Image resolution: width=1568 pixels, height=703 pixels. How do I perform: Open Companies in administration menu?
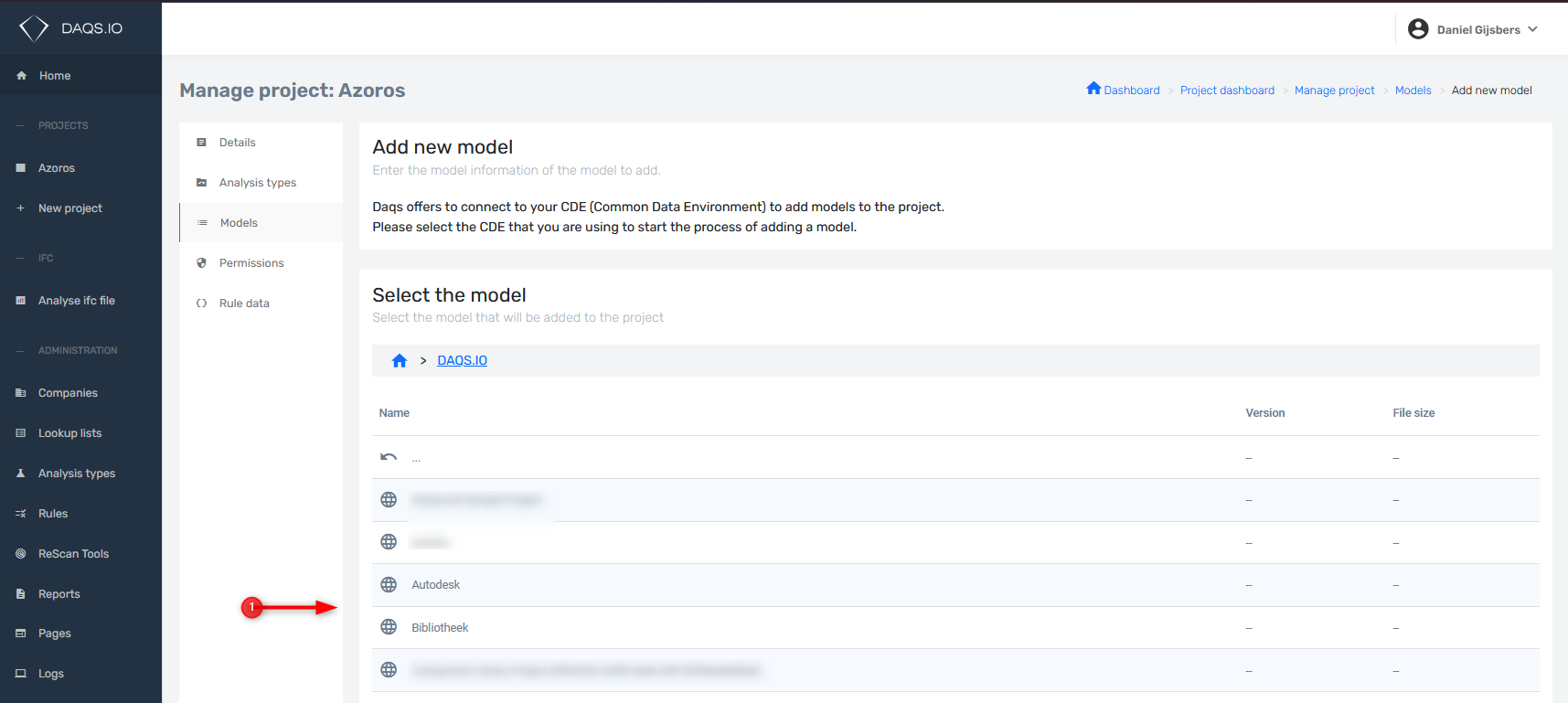click(80, 393)
